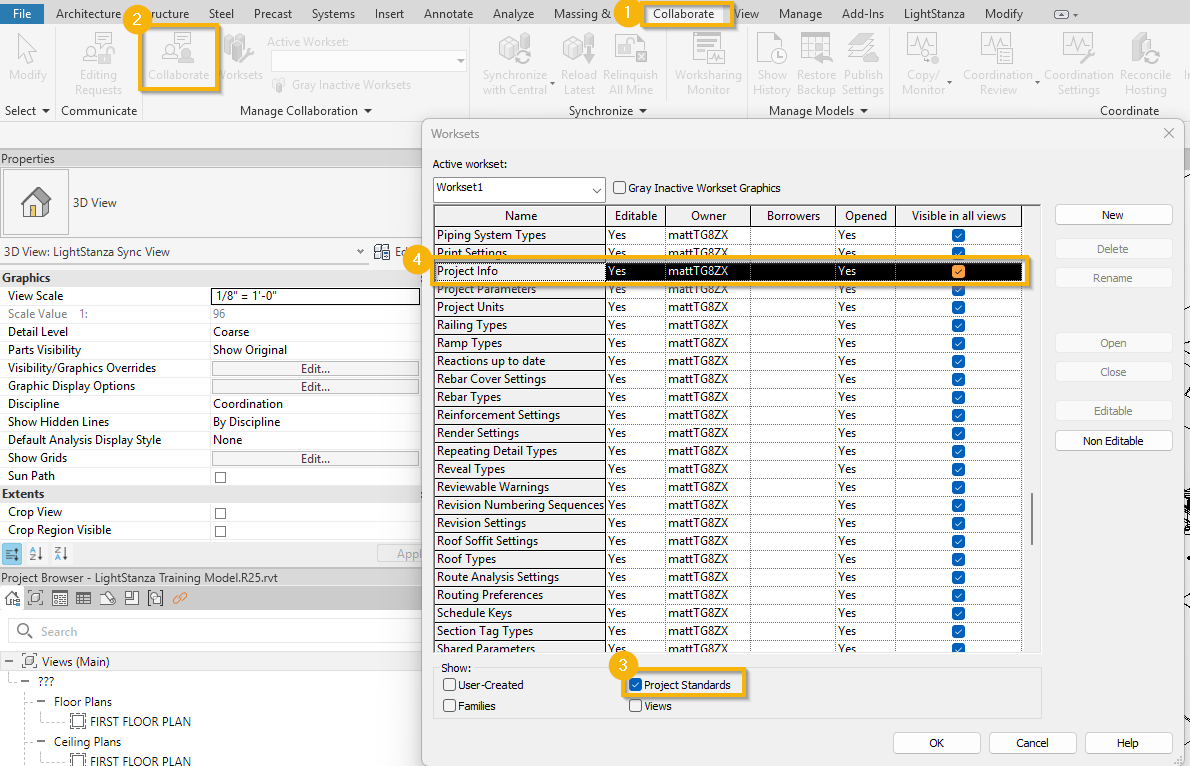1190x766 pixels.
Task: Check the User-Created show option
Action: click(449, 685)
